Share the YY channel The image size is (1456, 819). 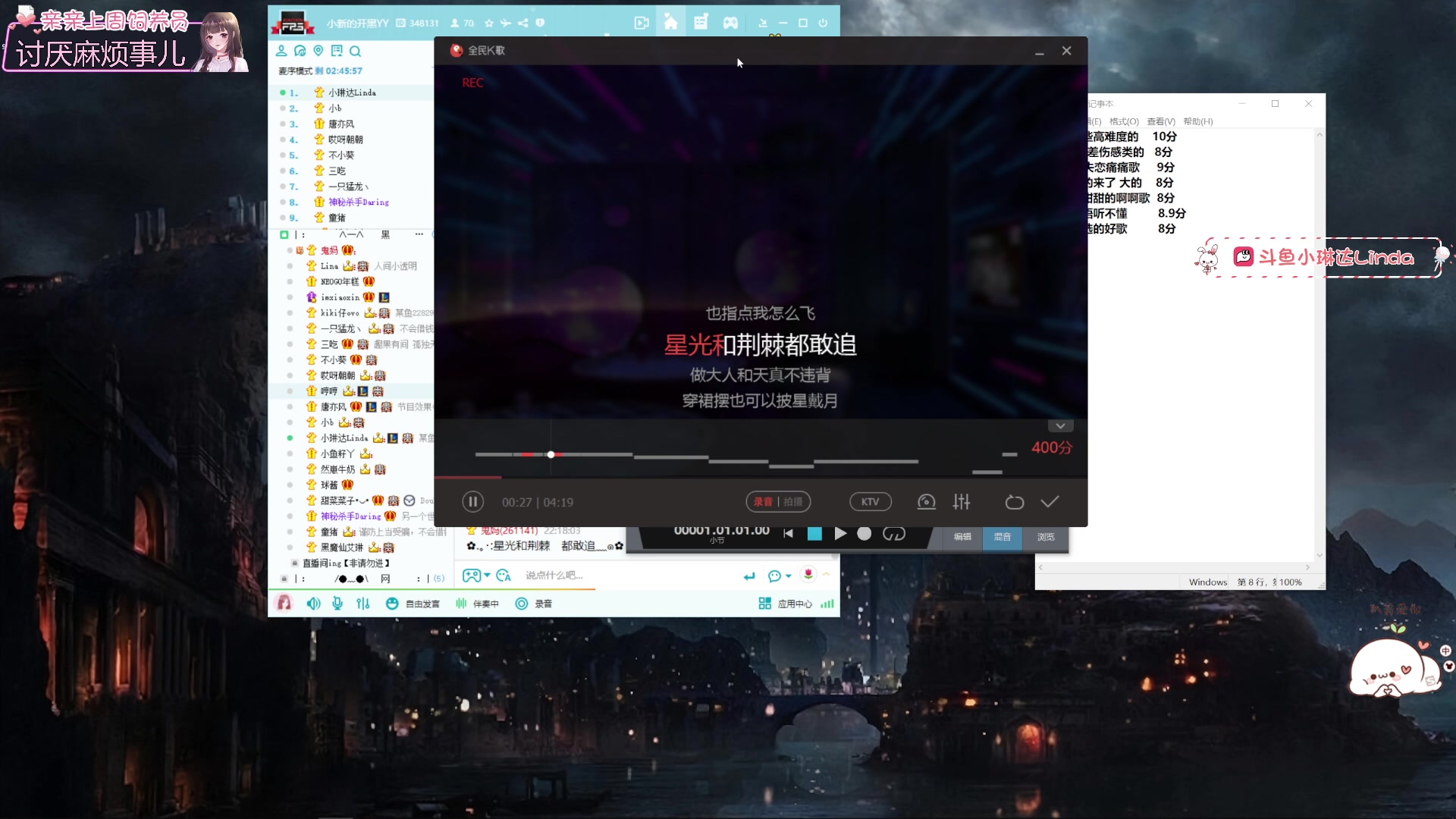(523, 24)
